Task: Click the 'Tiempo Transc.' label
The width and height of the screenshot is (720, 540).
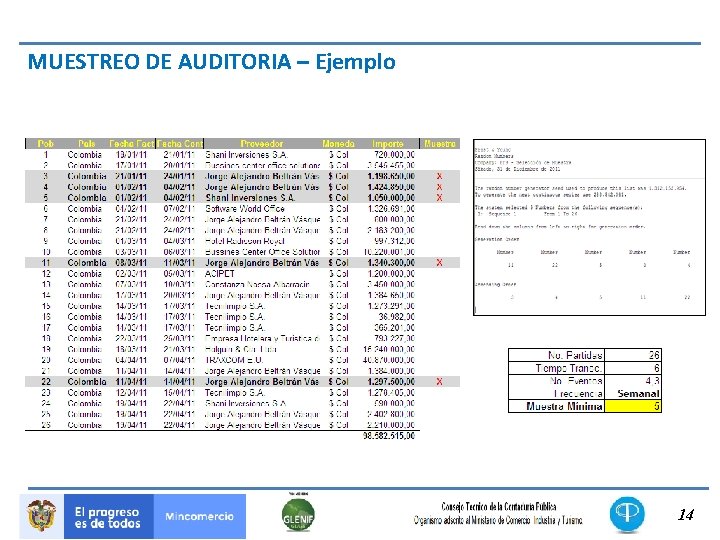Action: [569, 368]
